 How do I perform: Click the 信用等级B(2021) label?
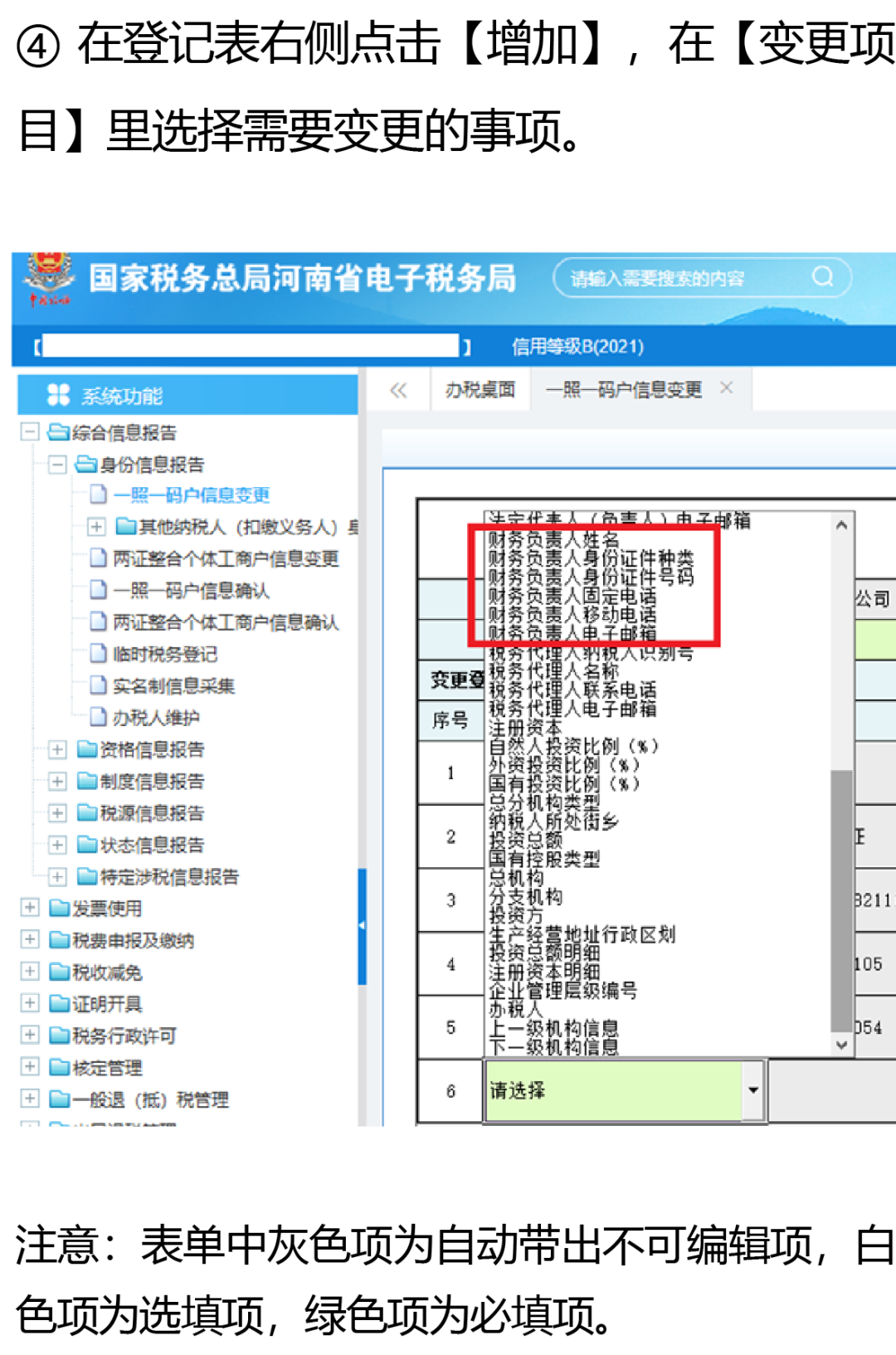coord(578,346)
